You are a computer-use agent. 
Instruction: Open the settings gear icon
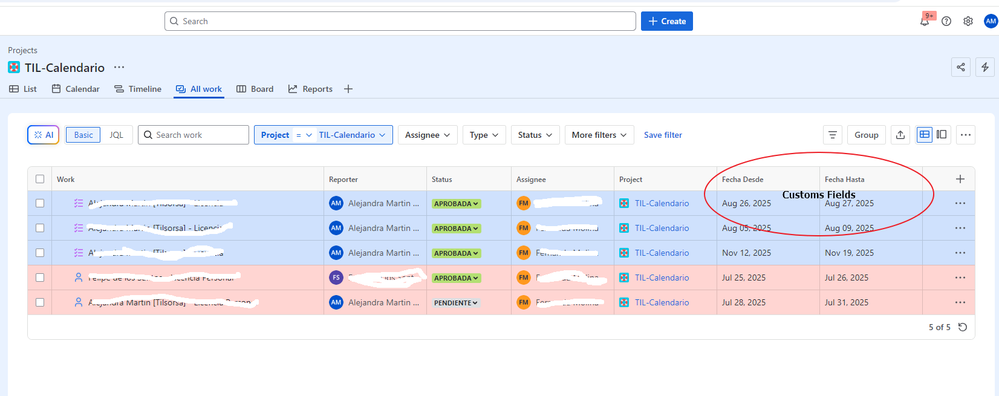pyautogui.click(x=968, y=21)
